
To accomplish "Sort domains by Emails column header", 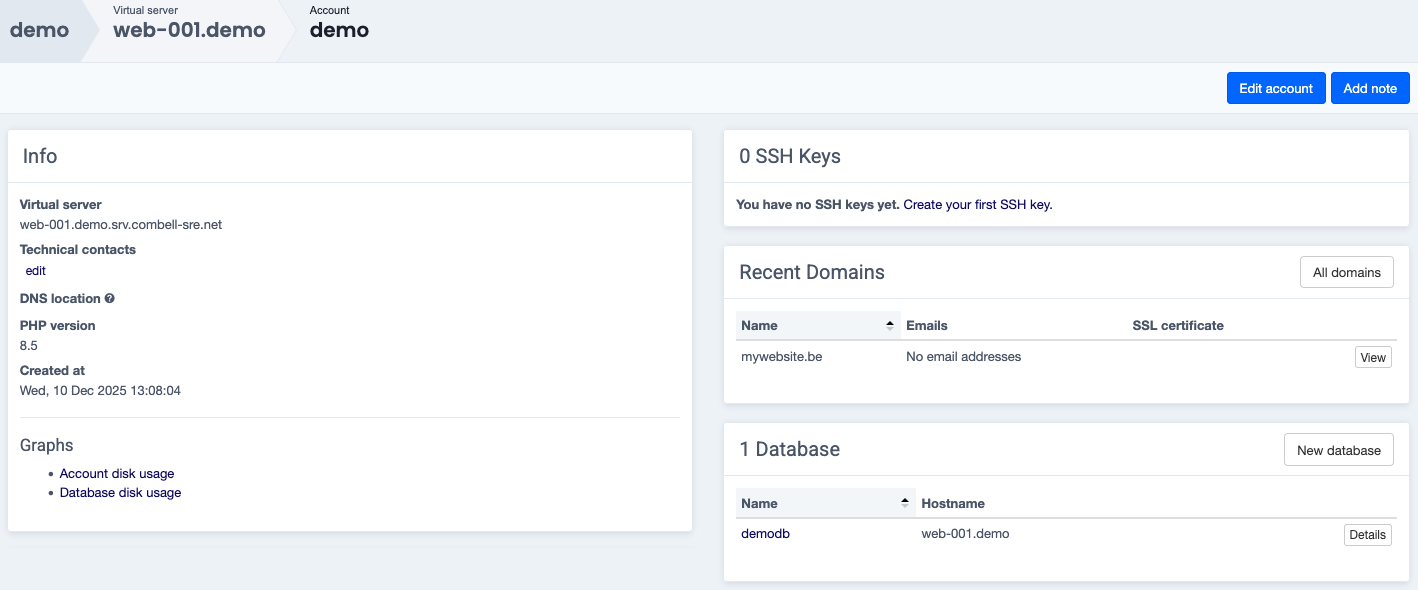I will [x=927, y=325].
